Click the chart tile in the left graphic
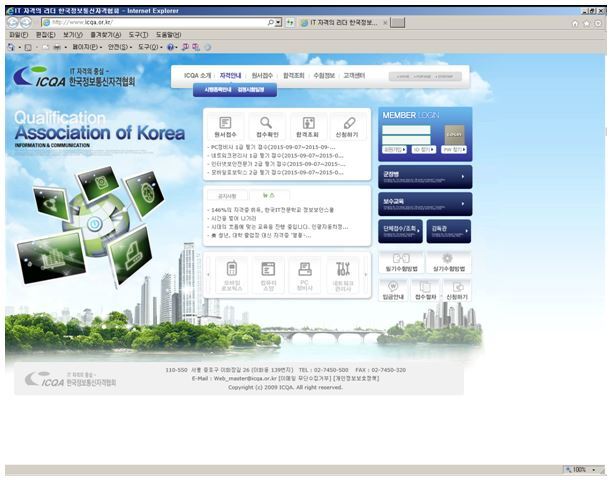Image resolution: width=610 pixels, height=480 pixels. (51, 256)
